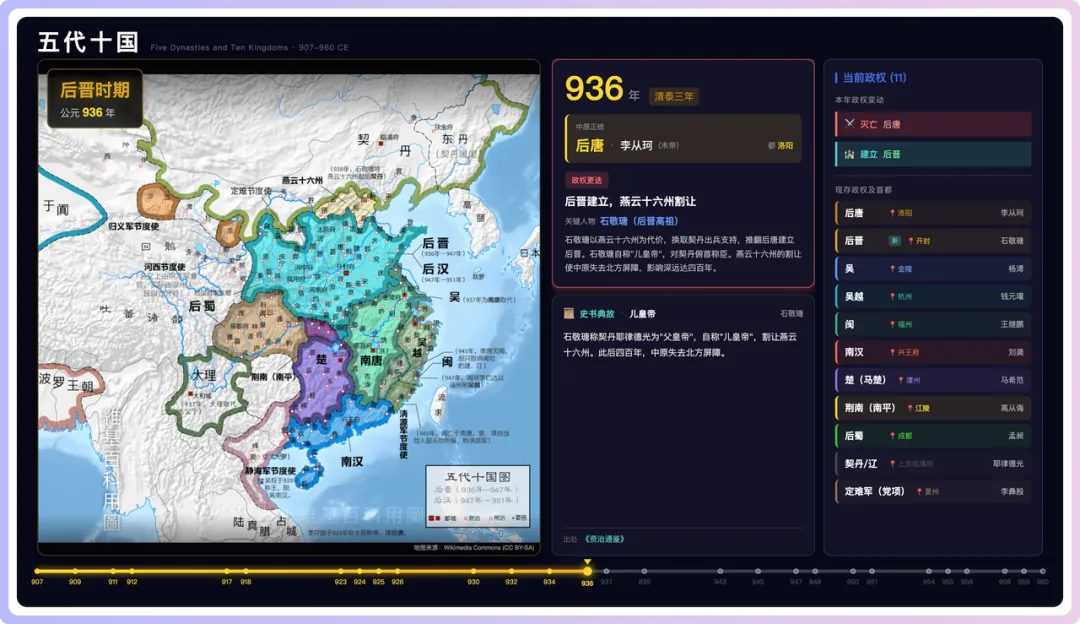
Task: Click the location pin before 夏州 in 定难军 row
Action: [920, 492]
